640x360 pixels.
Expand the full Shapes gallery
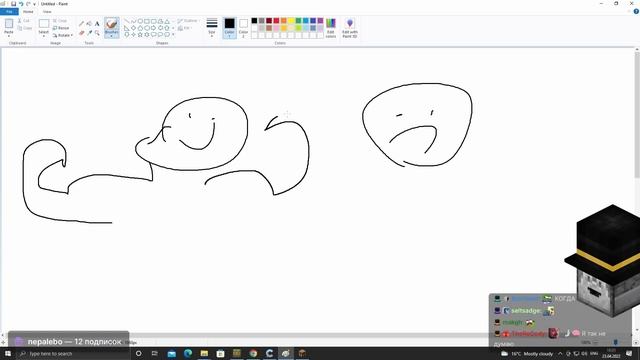point(173,35)
